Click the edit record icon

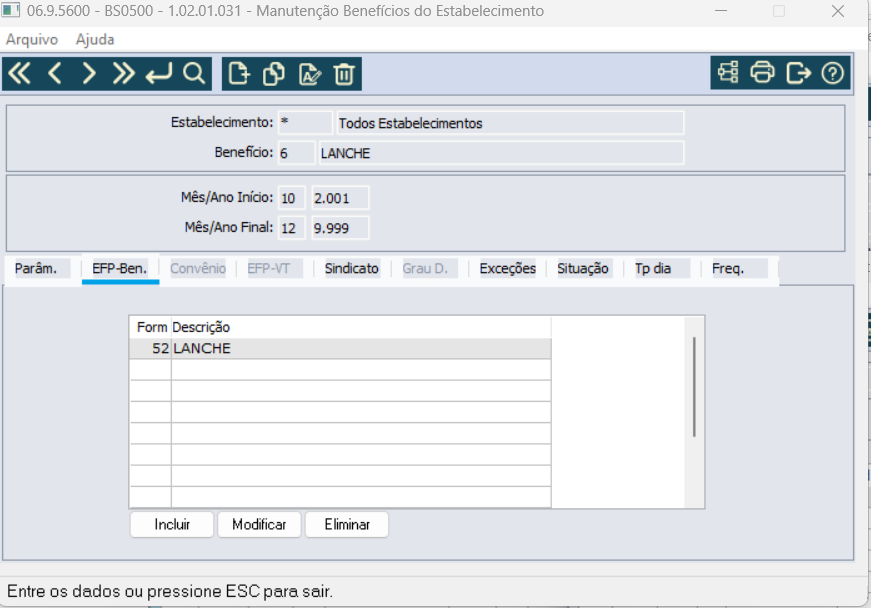[309, 73]
